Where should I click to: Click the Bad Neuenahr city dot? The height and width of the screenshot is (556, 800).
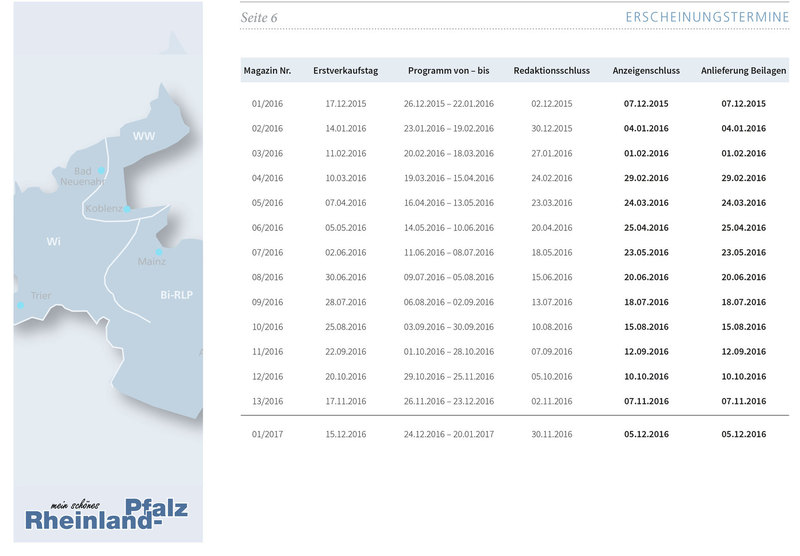(x=101, y=171)
